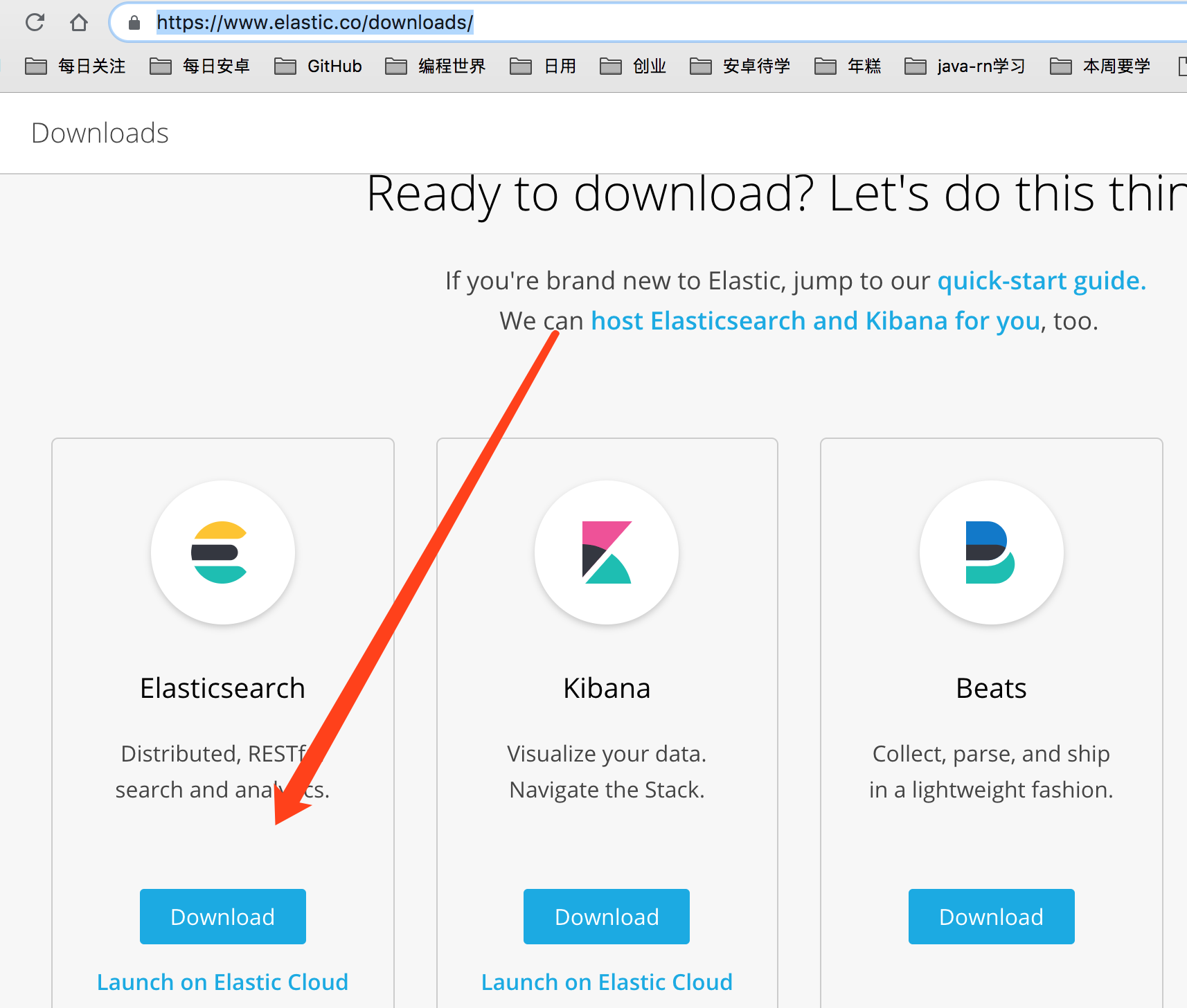
Task: View site security via the lock icon
Action: pyautogui.click(x=134, y=23)
